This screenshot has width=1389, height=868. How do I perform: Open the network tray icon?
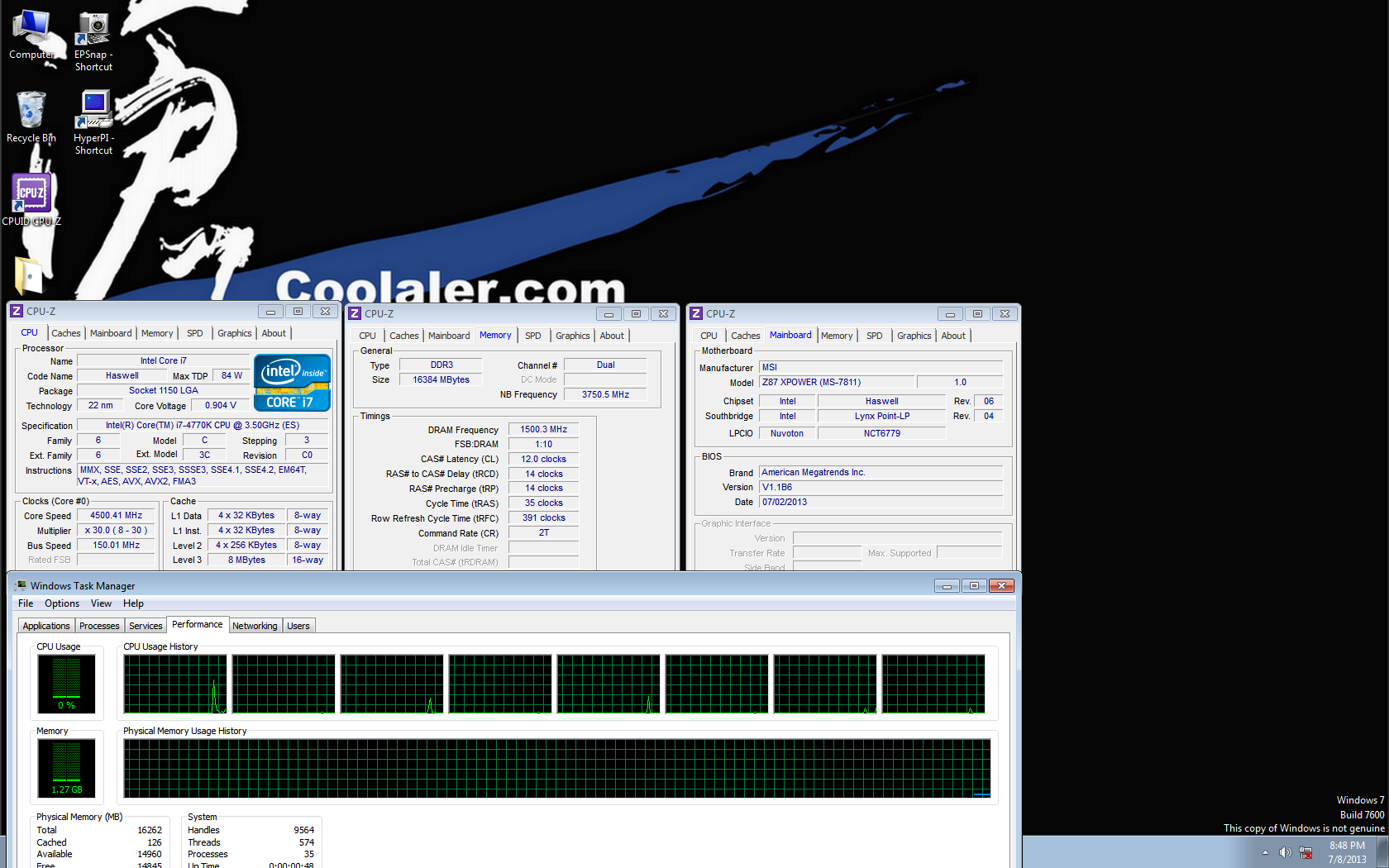pos(1306,852)
